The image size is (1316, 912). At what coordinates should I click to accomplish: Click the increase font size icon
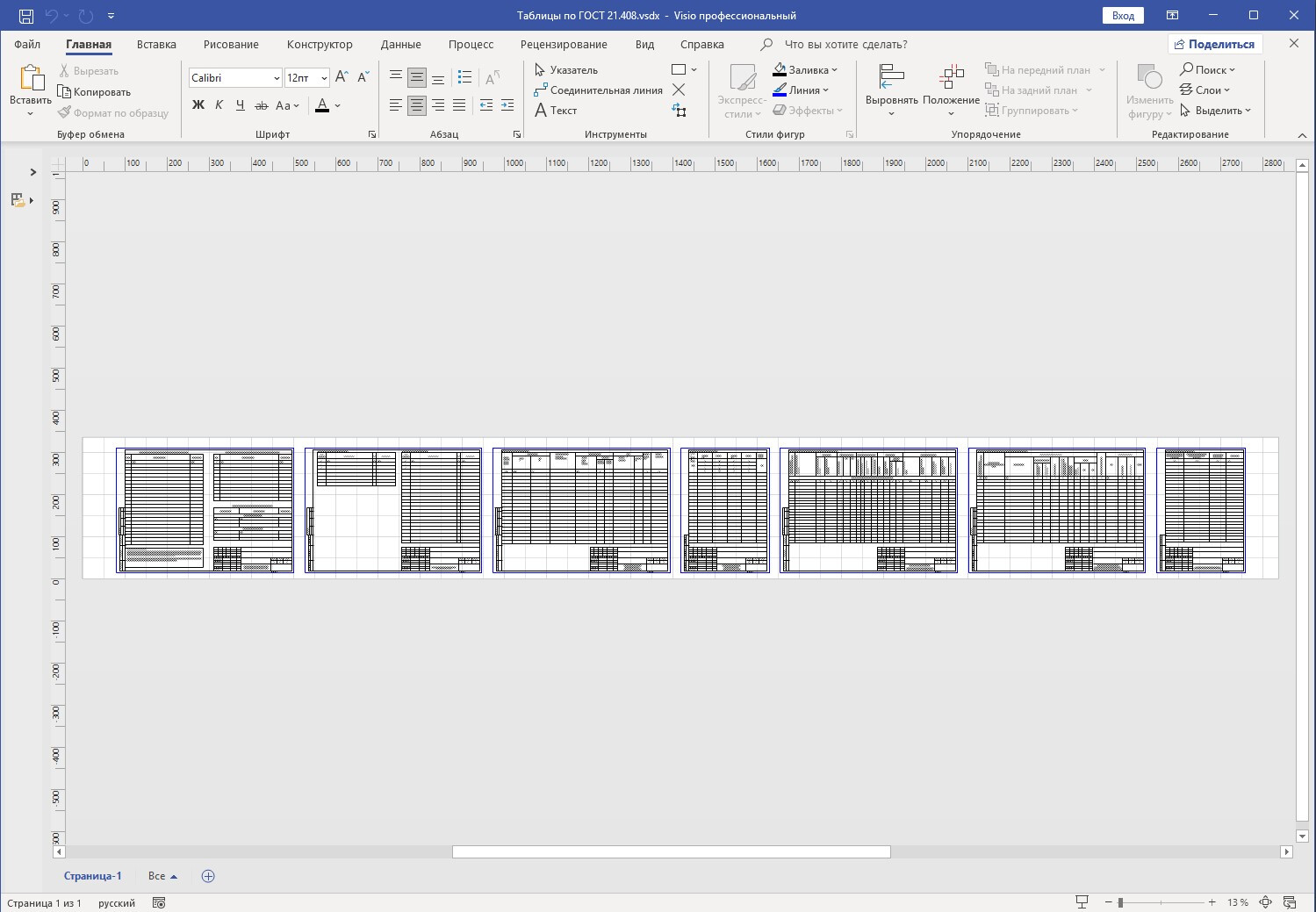click(x=342, y=77)
